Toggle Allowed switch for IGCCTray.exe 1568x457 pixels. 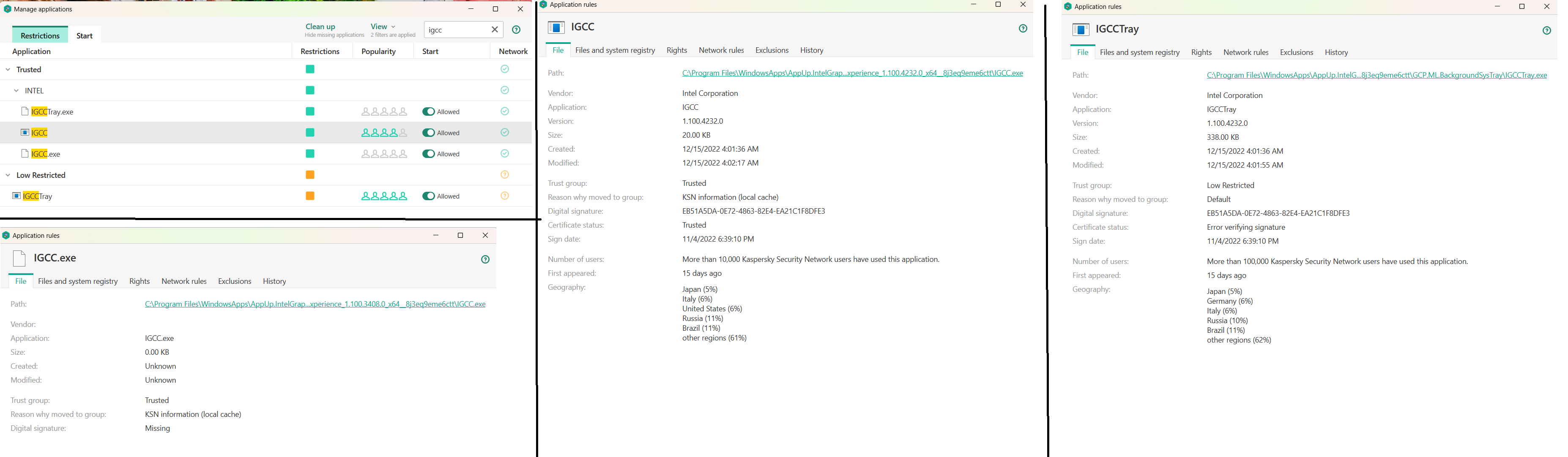429,112
